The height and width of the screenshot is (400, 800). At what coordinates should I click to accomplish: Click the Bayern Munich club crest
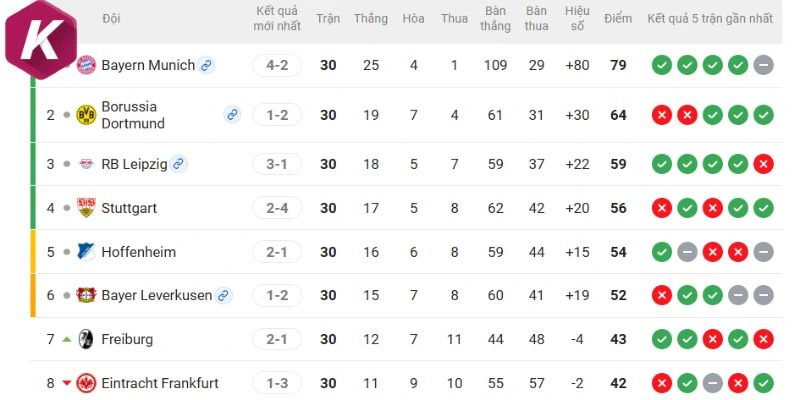click(x=86, y=65)
